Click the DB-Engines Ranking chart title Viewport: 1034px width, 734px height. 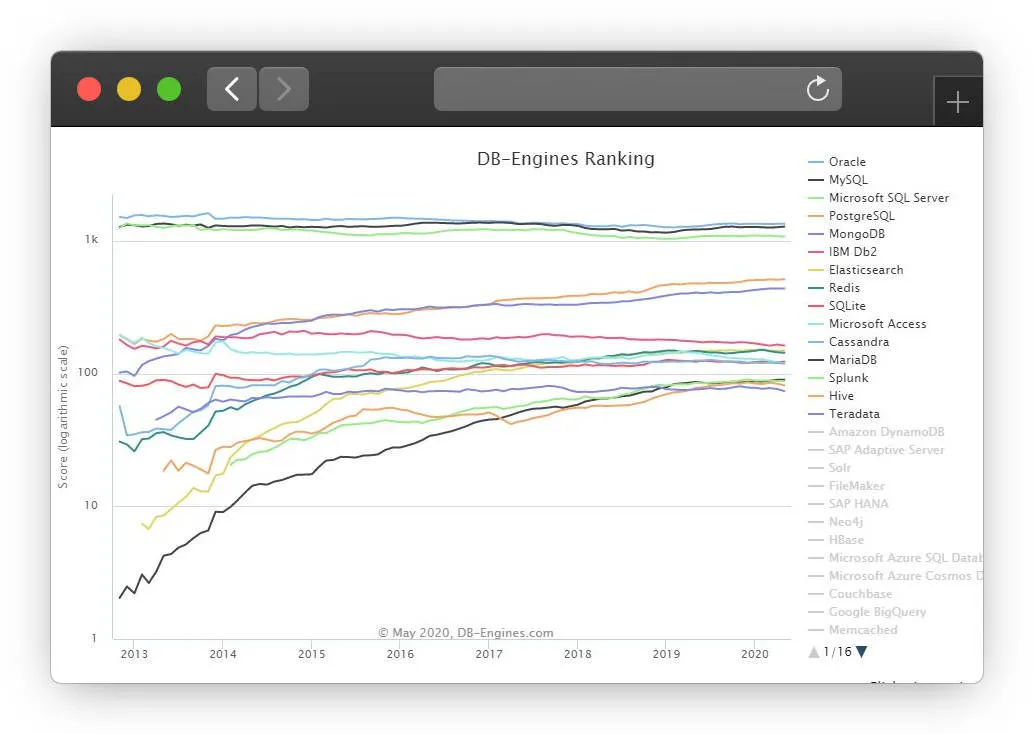[x=566, y=159]
